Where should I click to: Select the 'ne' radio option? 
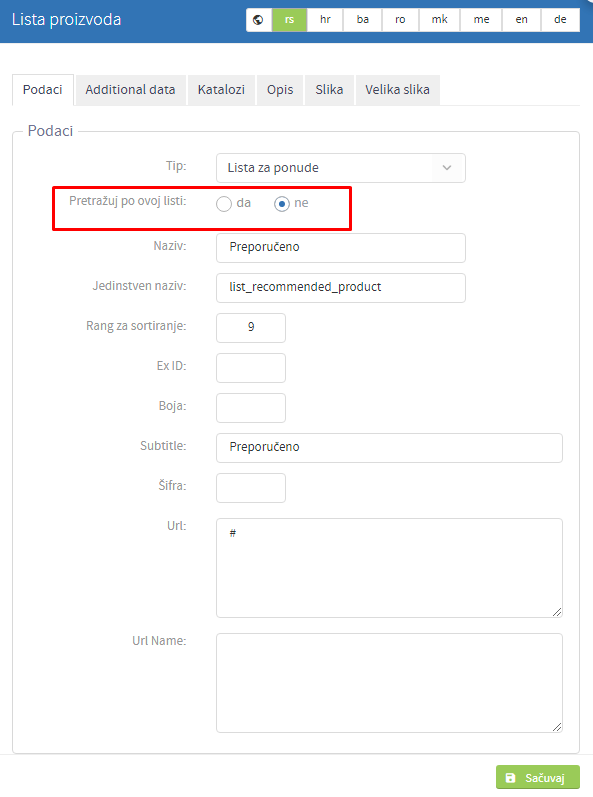tap(282, 204)
